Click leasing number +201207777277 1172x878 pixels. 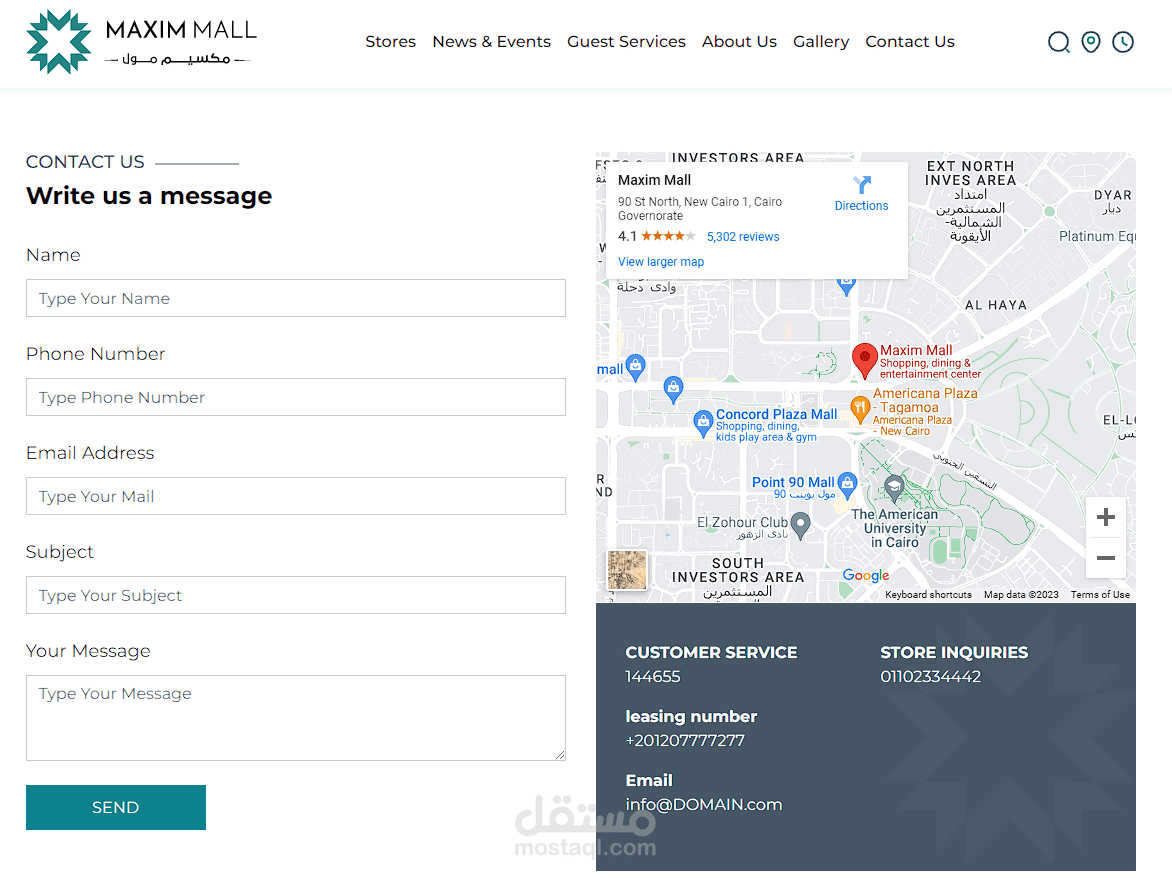(685, 741)
